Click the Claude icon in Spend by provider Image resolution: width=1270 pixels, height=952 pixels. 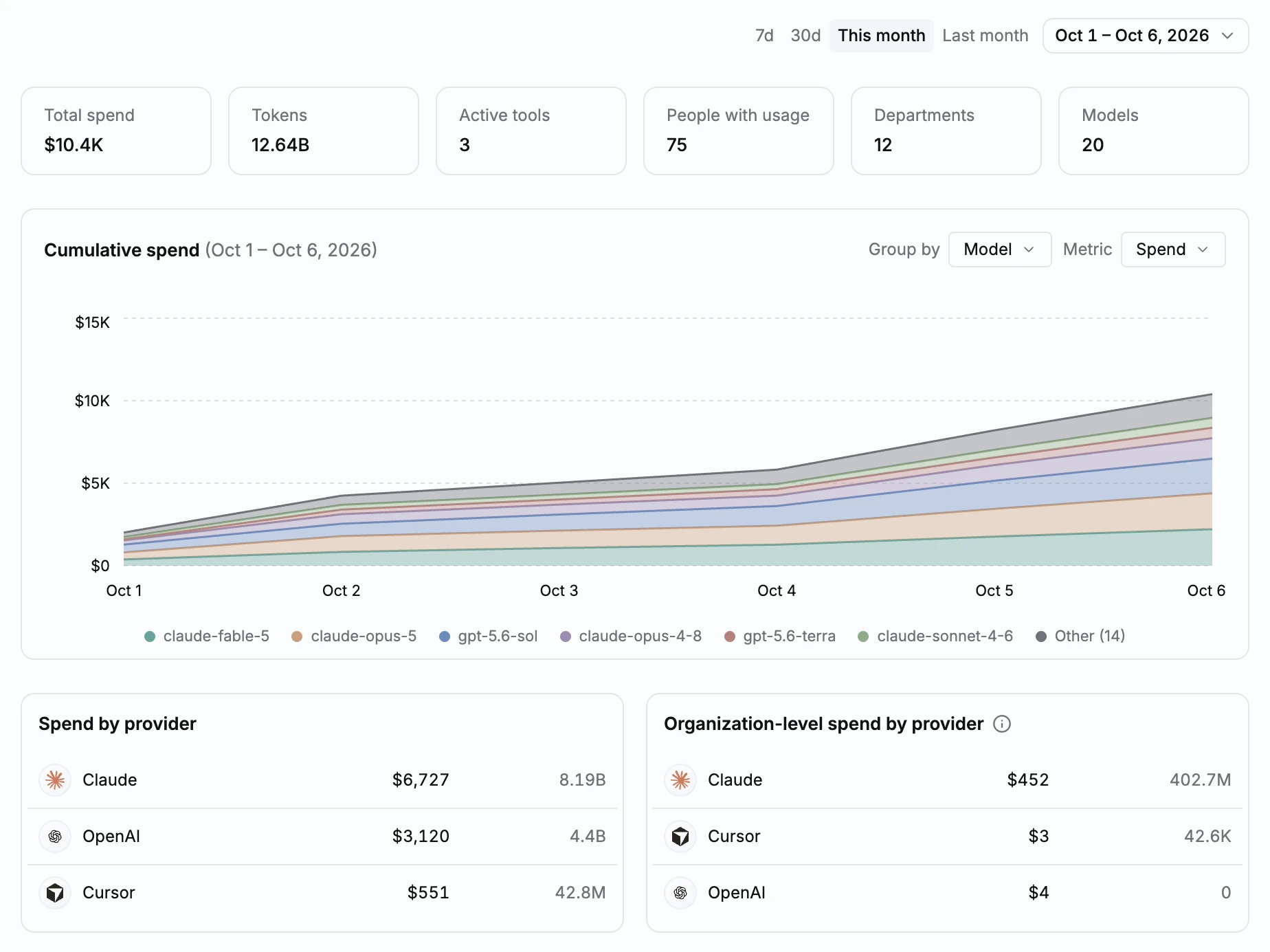coord(55,780)
